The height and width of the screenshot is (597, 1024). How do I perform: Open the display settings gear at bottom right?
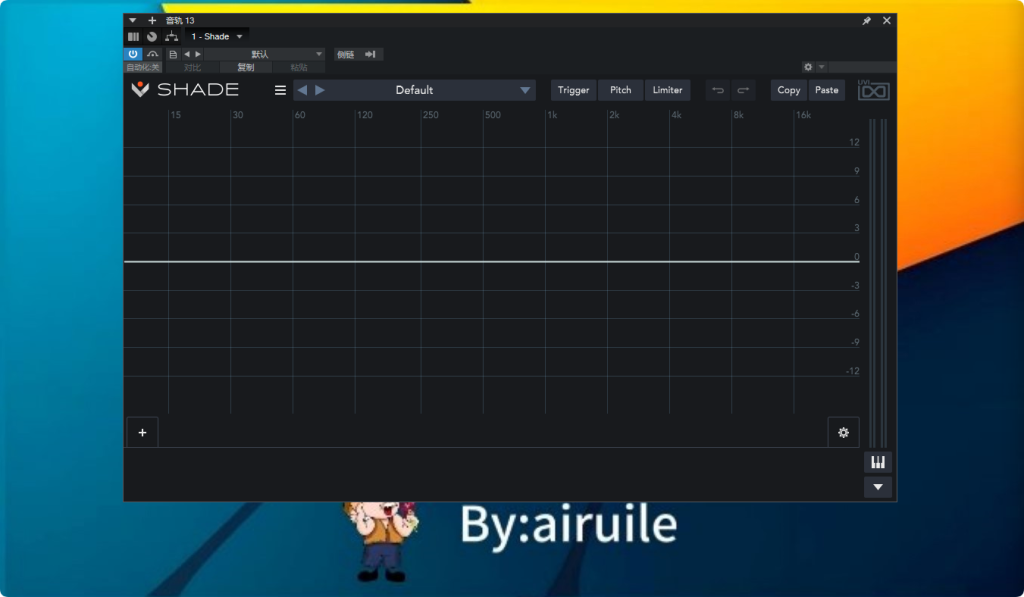[x=844, y=432]
